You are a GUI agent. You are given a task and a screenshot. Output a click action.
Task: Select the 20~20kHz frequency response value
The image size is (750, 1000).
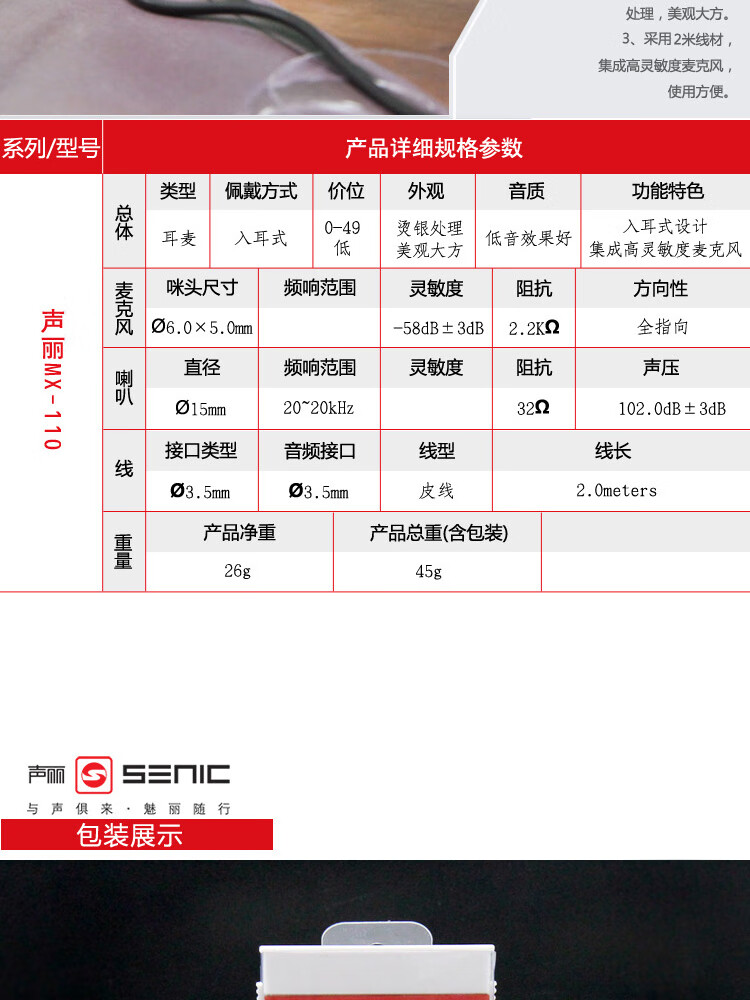tap(319, 408)
